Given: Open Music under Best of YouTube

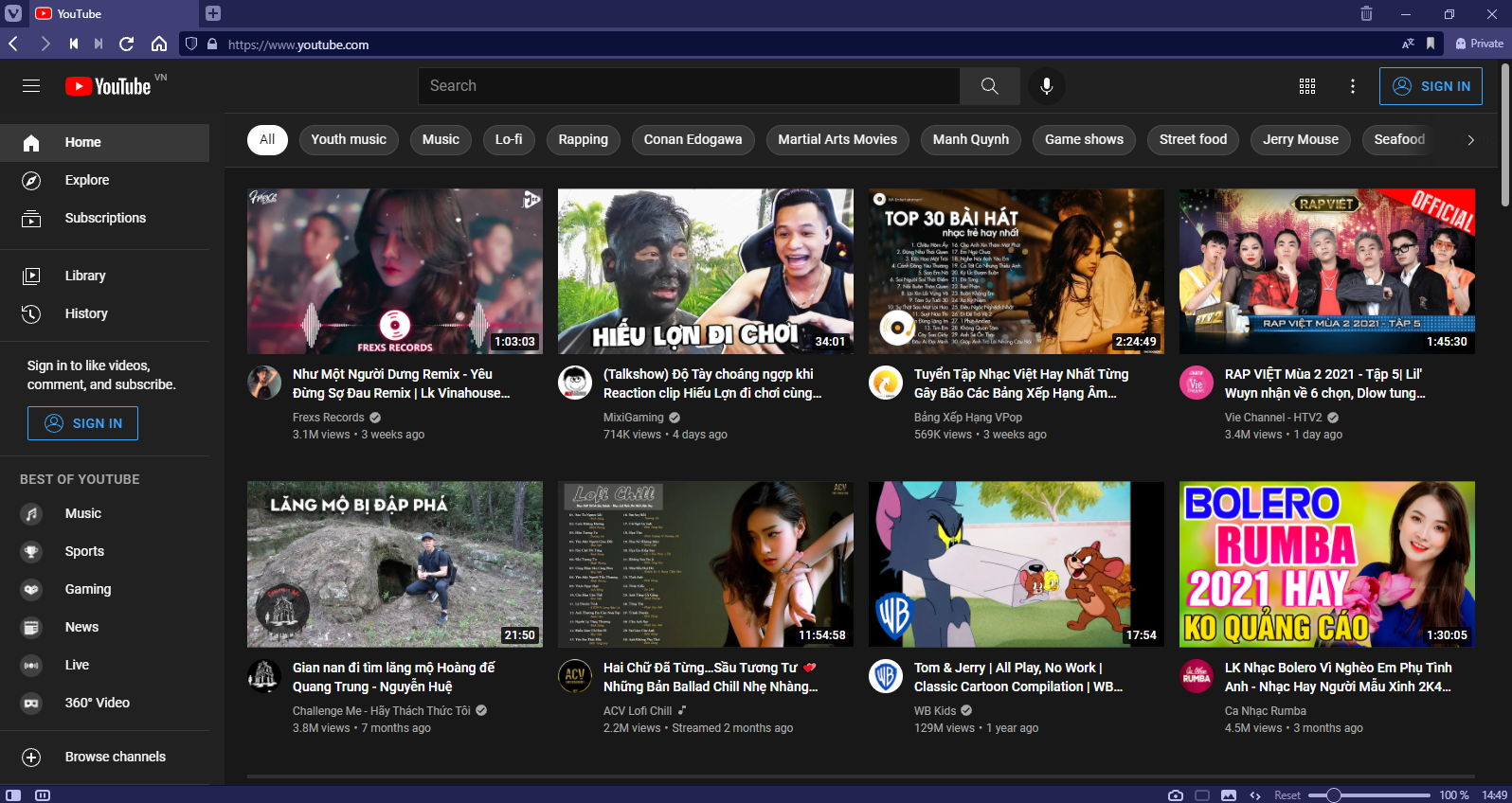Looking at the screenshot, I should 104,513.
